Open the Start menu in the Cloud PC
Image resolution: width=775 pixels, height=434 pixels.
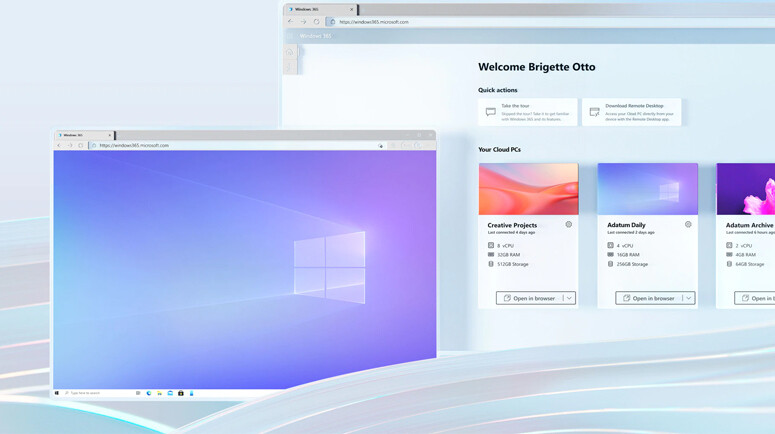pyautogui.click(x=57, y=393)
